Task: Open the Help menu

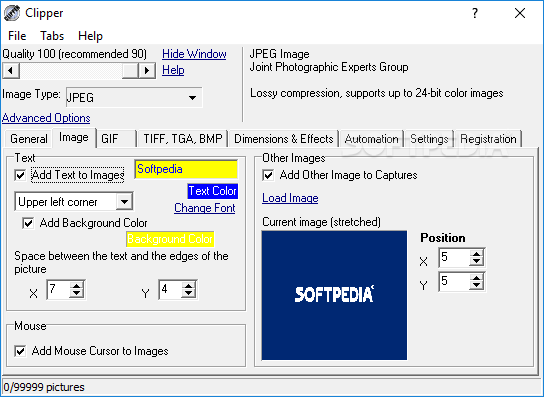Action: [90, 36]
